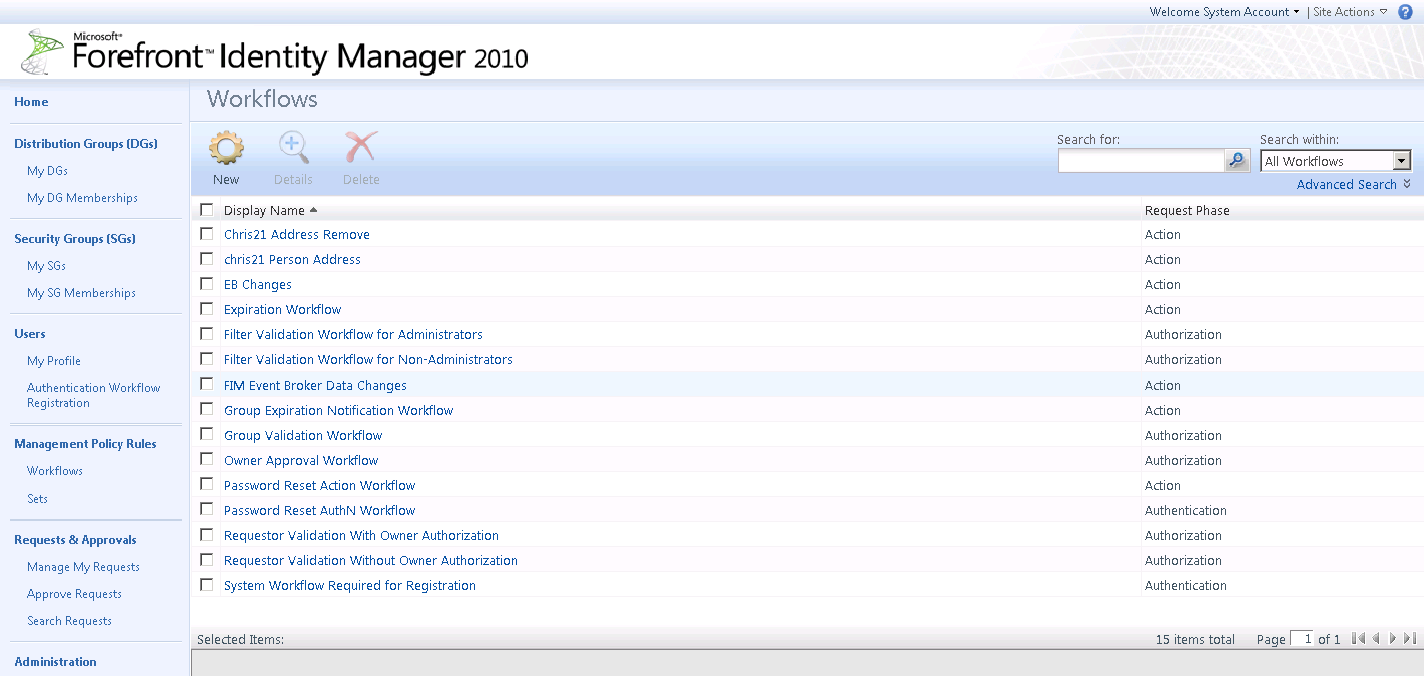Image resolution: width=1424 pixels, height=676 pixels.
Task: Open the EB Changes workflow
Action: (x=258, y=285)
